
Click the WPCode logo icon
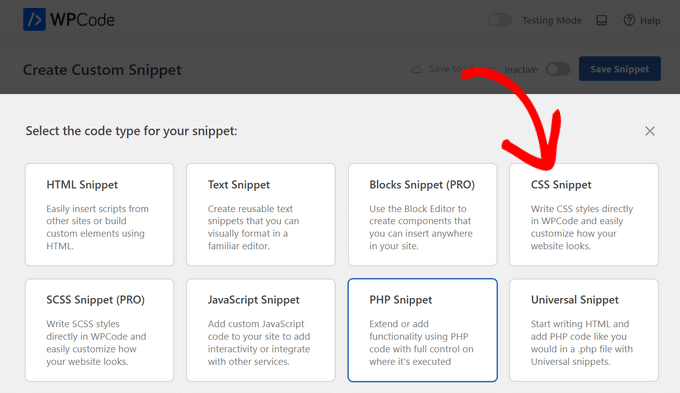point(34,20)
